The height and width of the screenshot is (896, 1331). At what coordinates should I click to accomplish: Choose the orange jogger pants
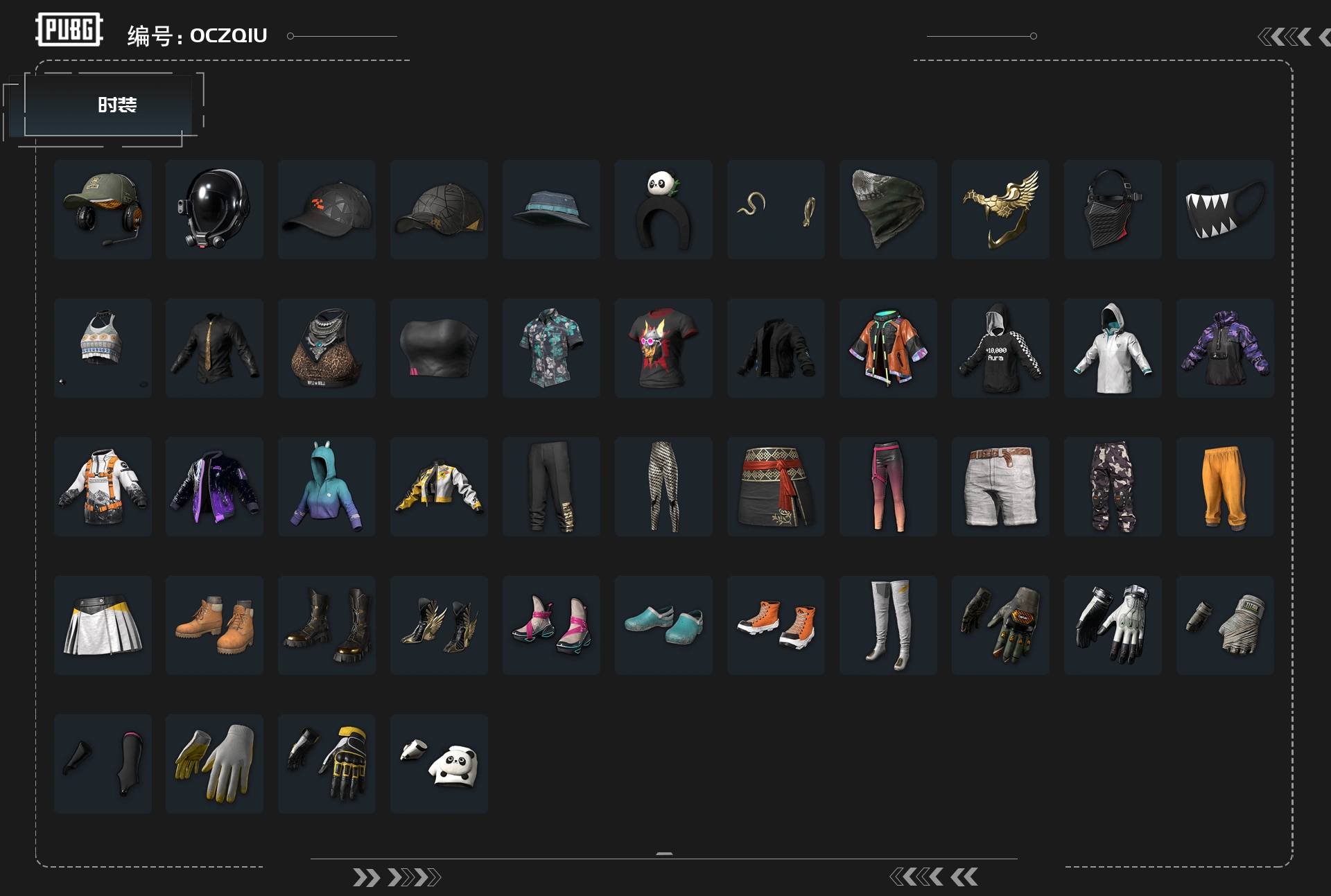coord(1226,486)
